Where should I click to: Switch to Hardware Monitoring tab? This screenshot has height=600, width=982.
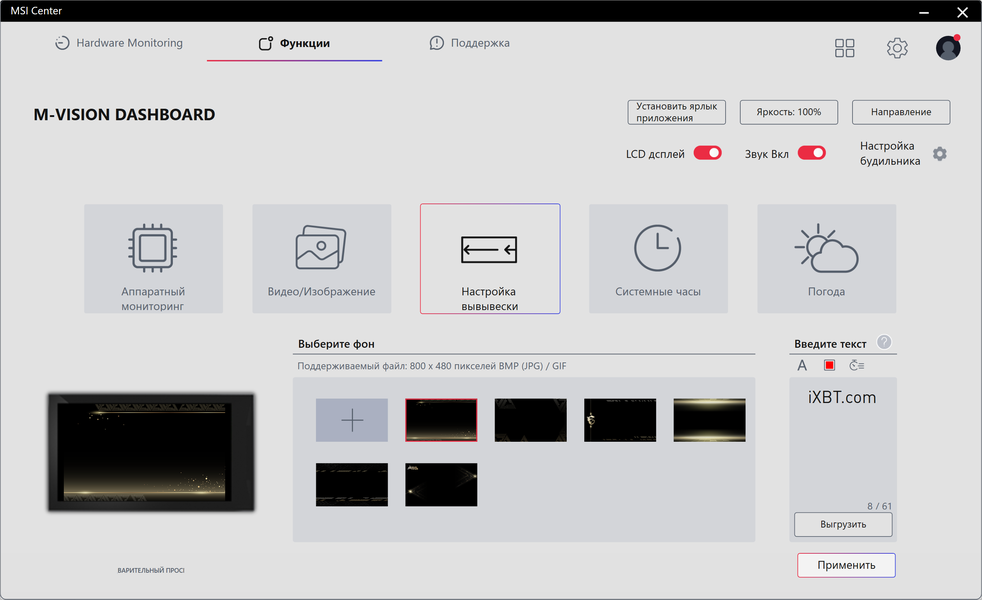point(119,43)
